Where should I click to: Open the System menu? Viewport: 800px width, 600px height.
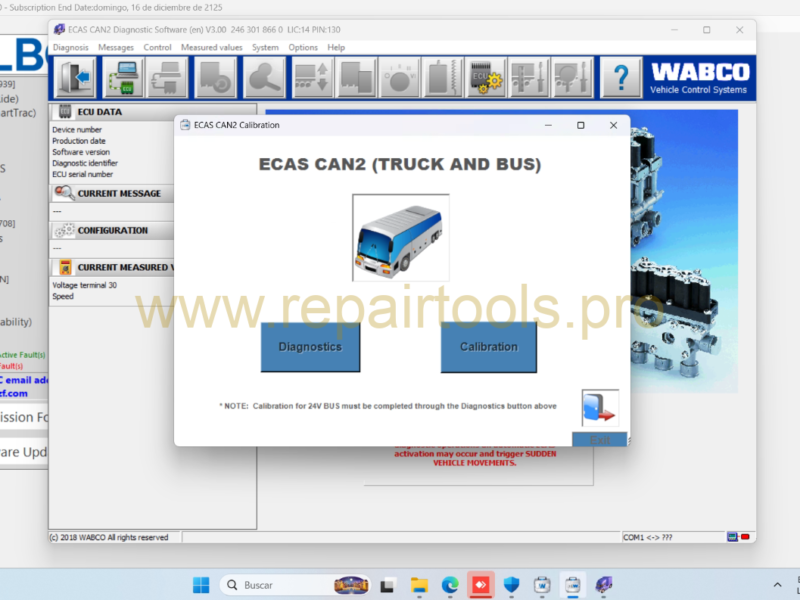[x=265, y=47]
